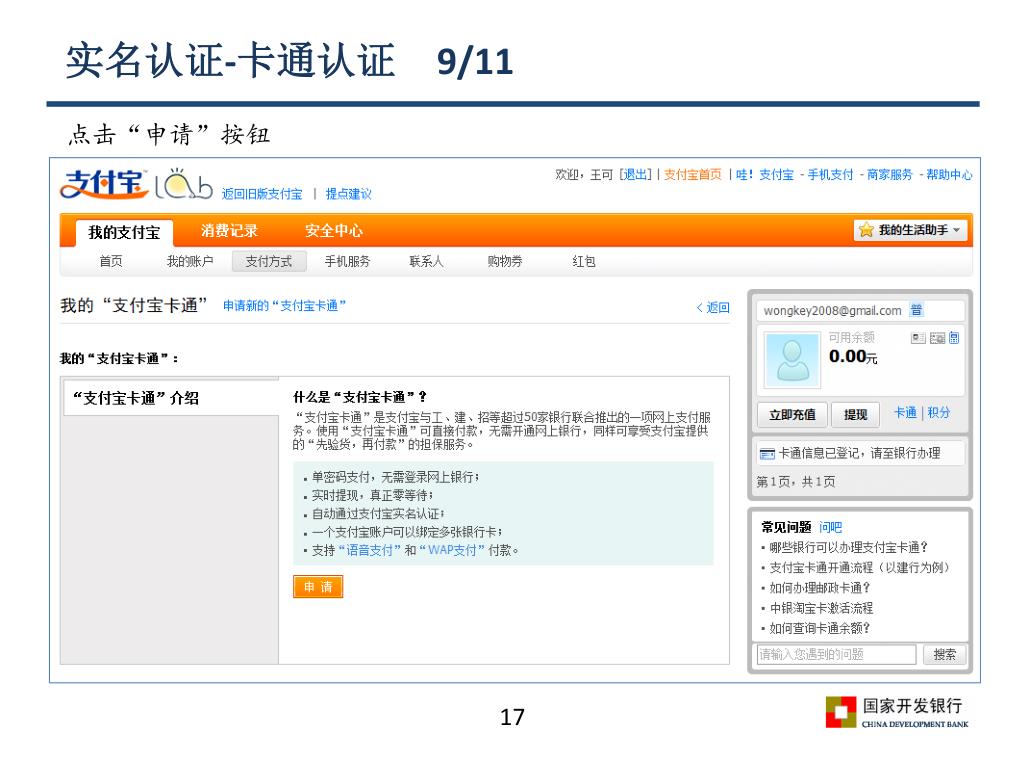Select the “支付宝卡通”介绍 side tab
Viewport: 1024px width, 768px height.
pos(171,398)
